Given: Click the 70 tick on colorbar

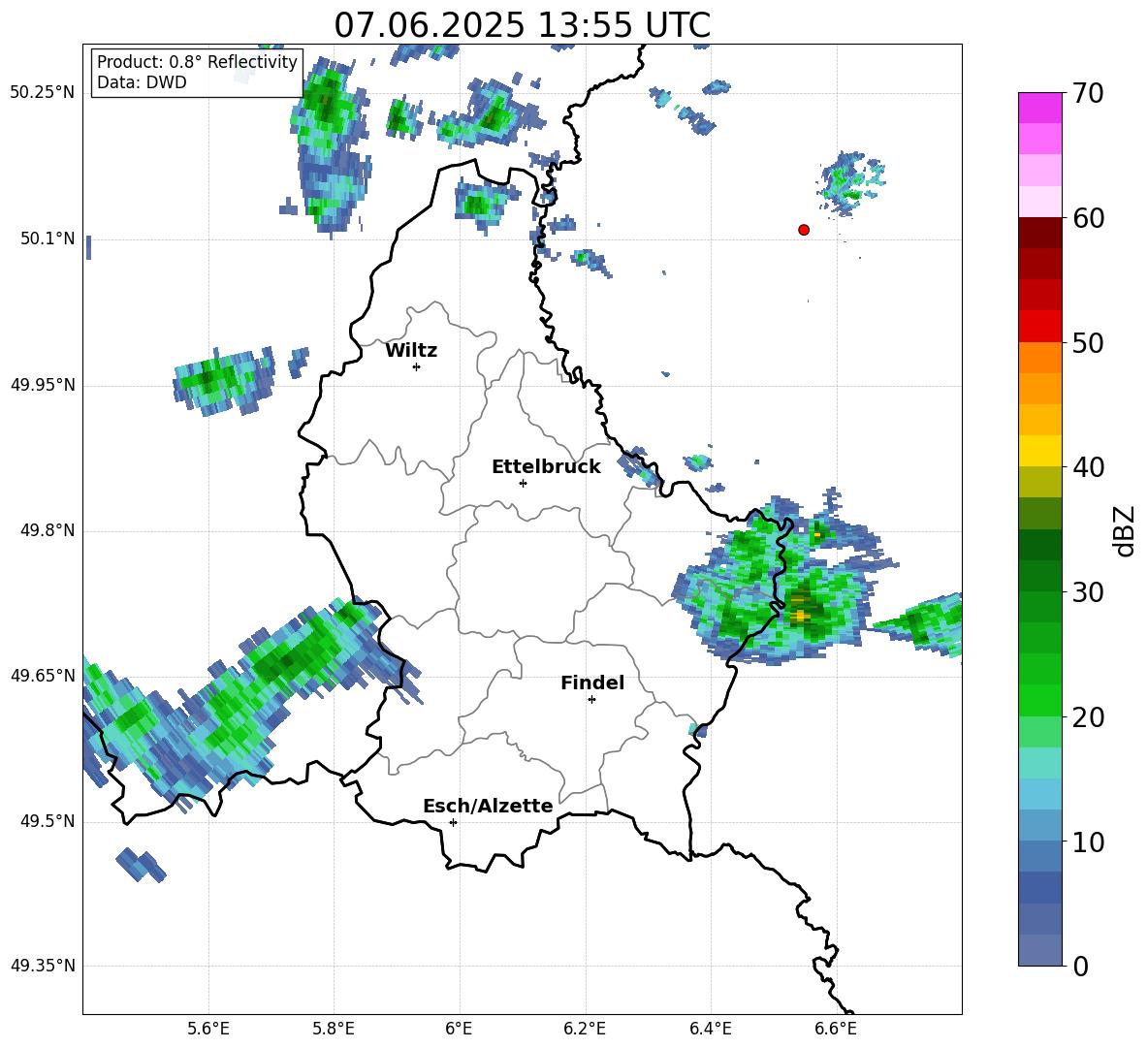Looking at the screenshot, I should [1088, 94].
